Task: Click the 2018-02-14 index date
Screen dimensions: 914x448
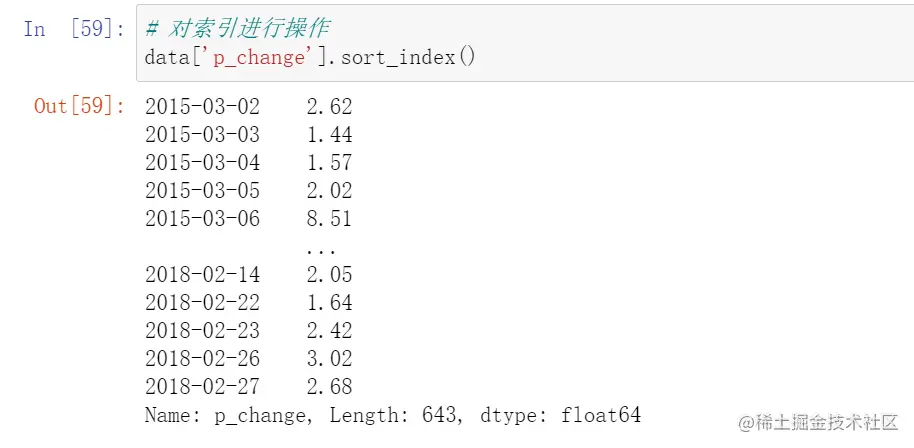Action: 202,274
